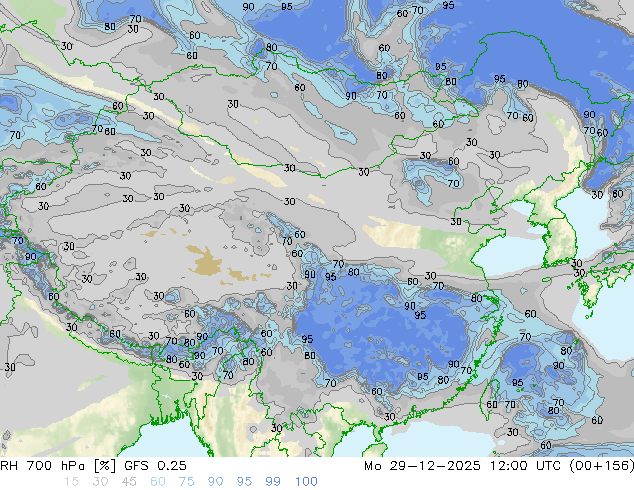Select the legend value 30 below the title
This screenshot has width=634, height=490.
coord(100,482)
